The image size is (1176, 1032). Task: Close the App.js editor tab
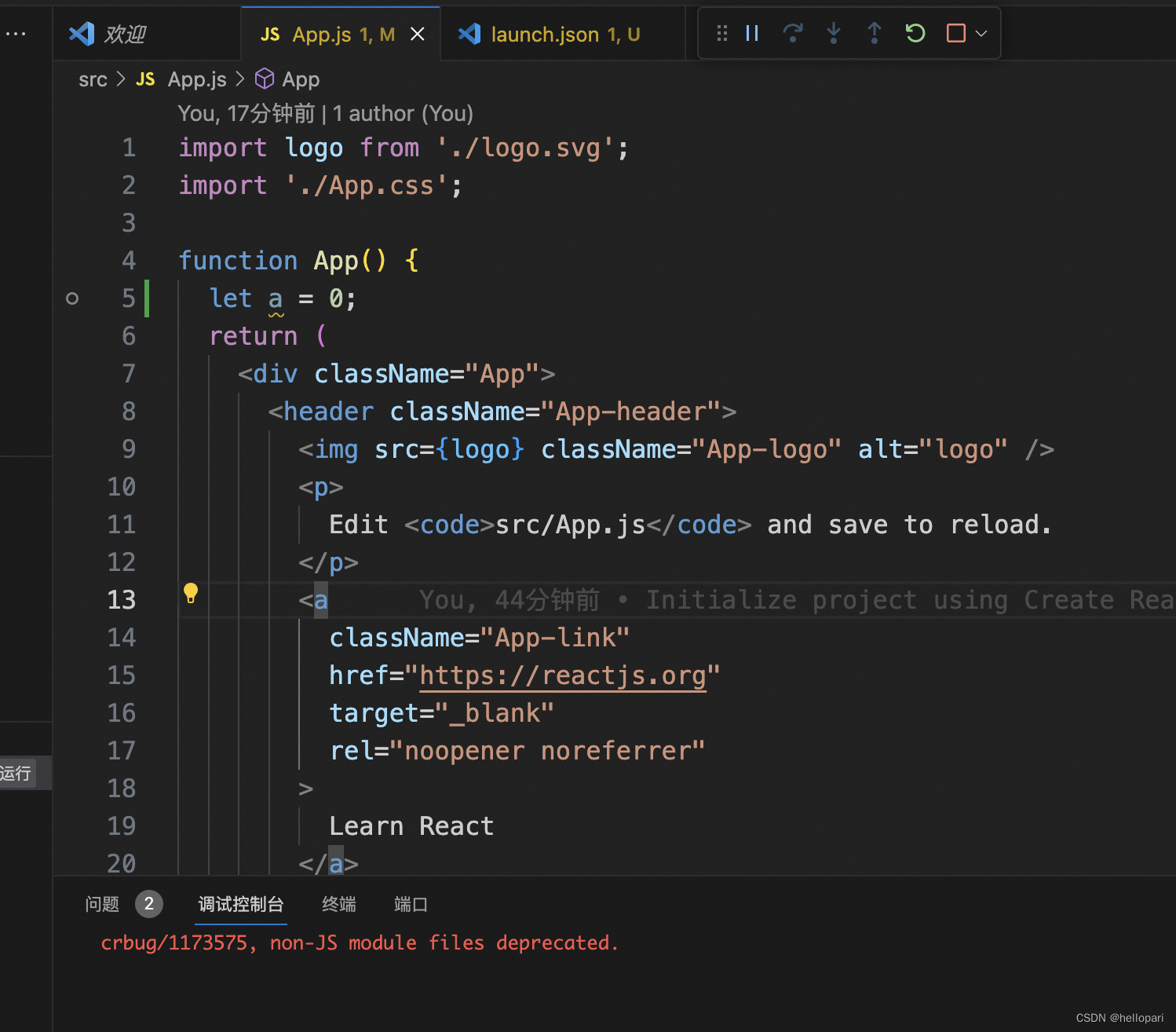tap(418, 34)
